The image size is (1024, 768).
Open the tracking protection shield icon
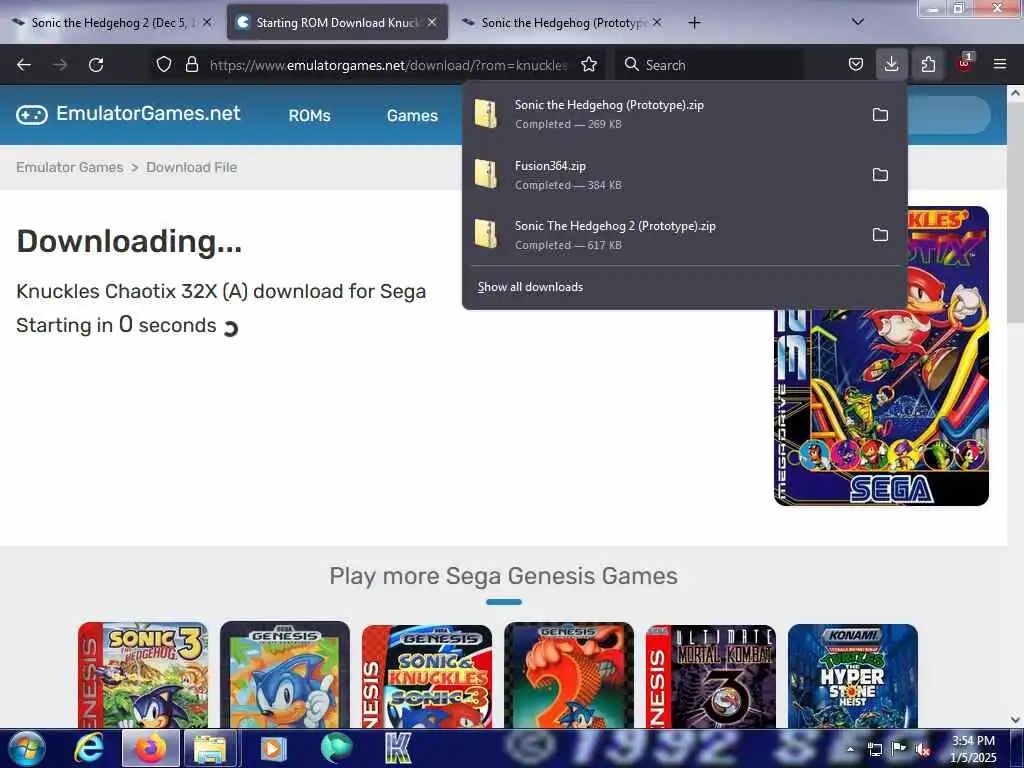(164, 64)
